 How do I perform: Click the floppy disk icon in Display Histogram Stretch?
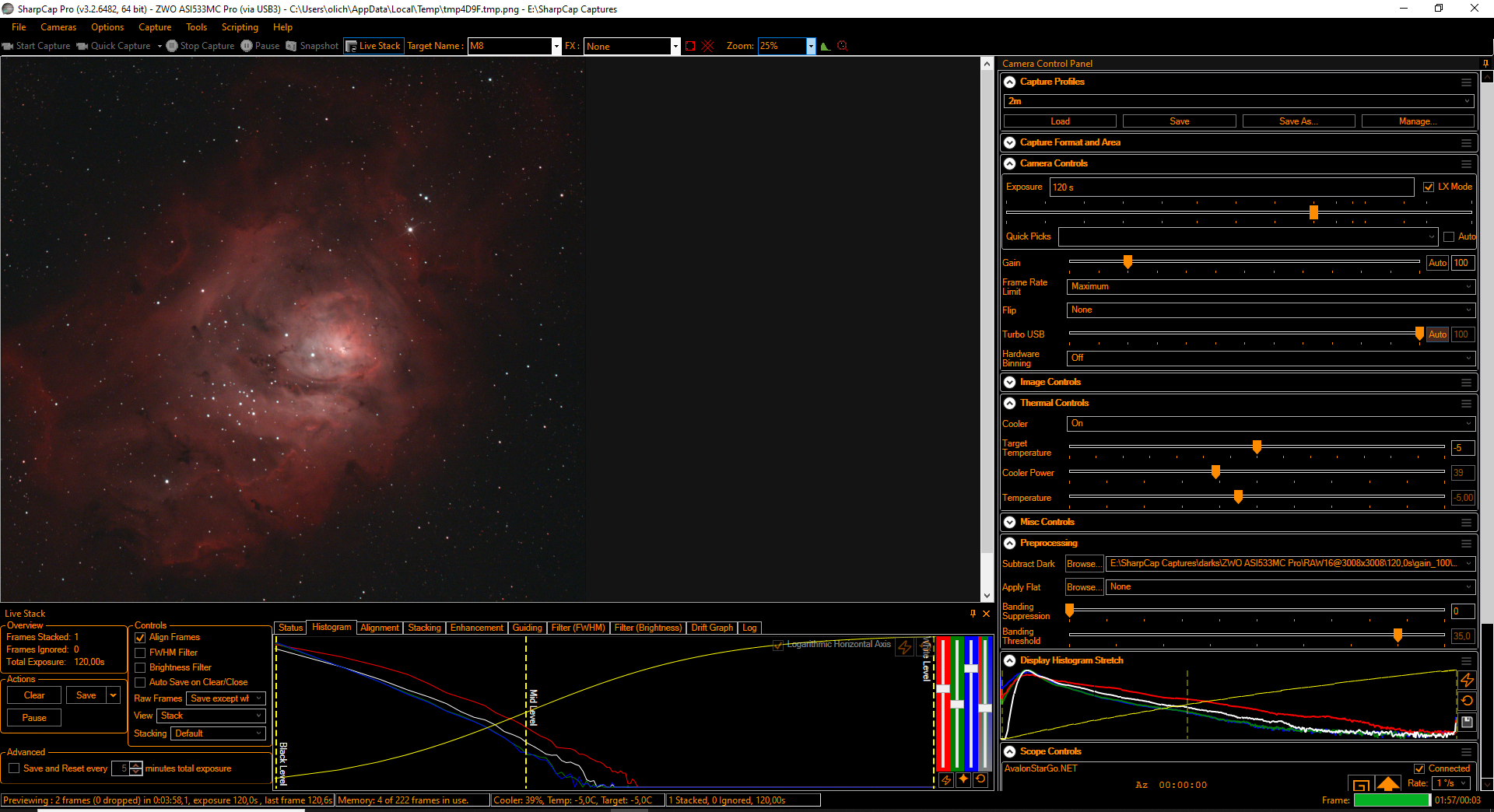coord(1467,722)
